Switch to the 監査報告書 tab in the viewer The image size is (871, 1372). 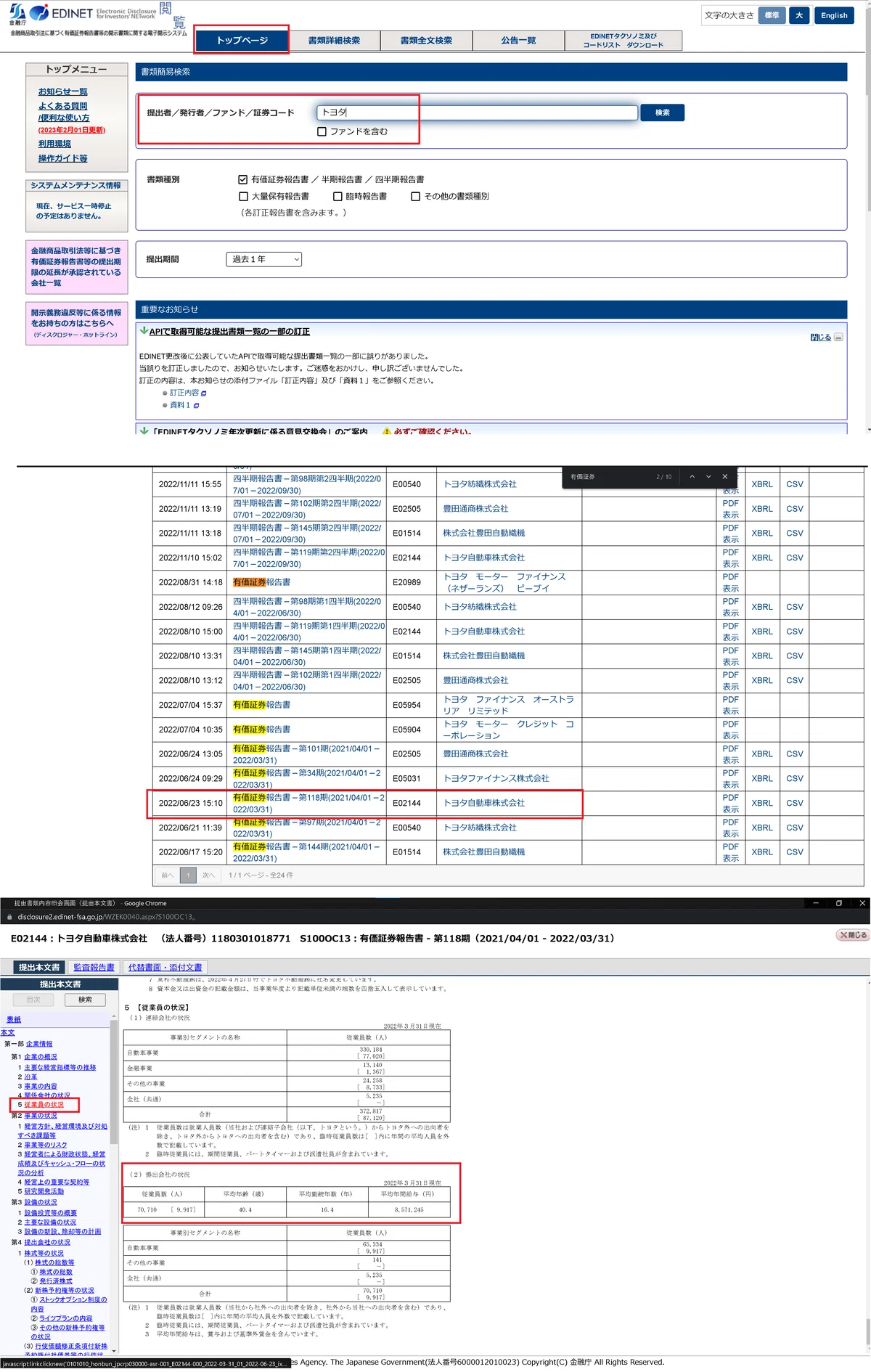pos(94,967)
